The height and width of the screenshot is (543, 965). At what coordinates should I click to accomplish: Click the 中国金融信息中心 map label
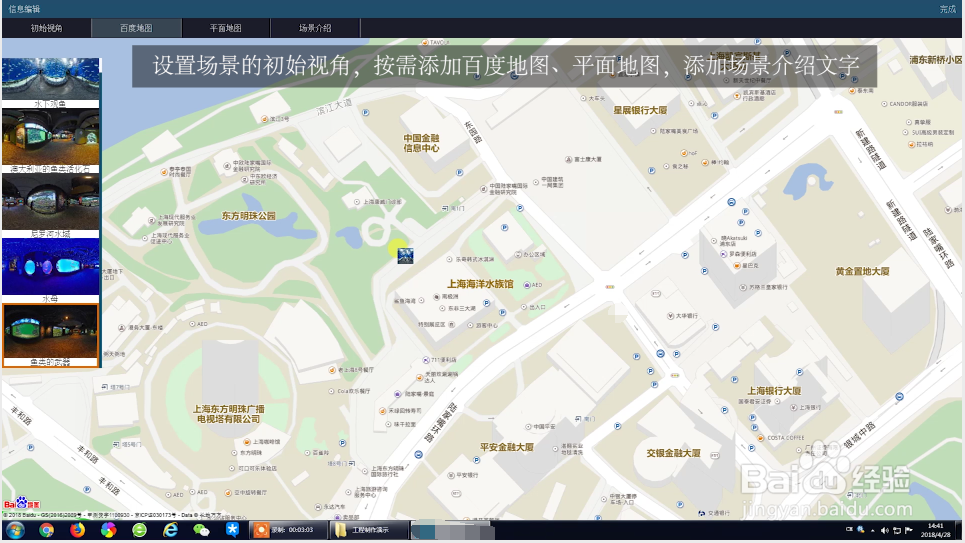422,143
